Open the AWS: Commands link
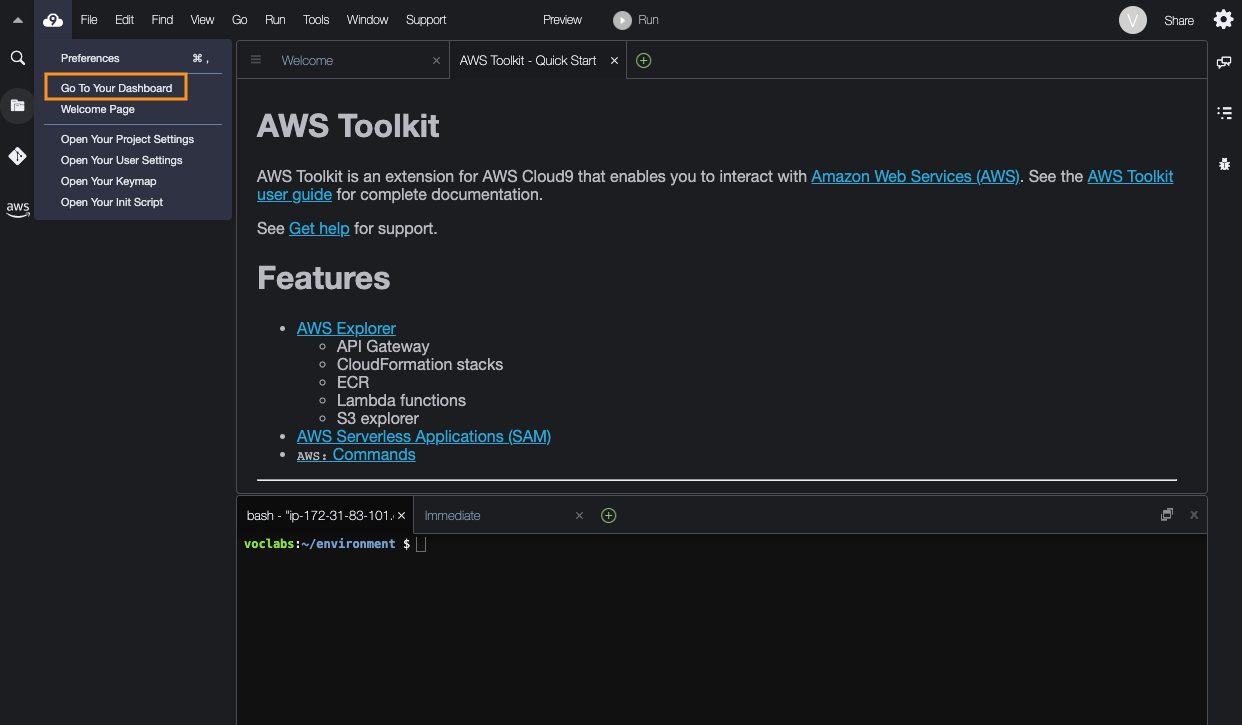Viewport: 1242px width, 725px height. point(356,454)
